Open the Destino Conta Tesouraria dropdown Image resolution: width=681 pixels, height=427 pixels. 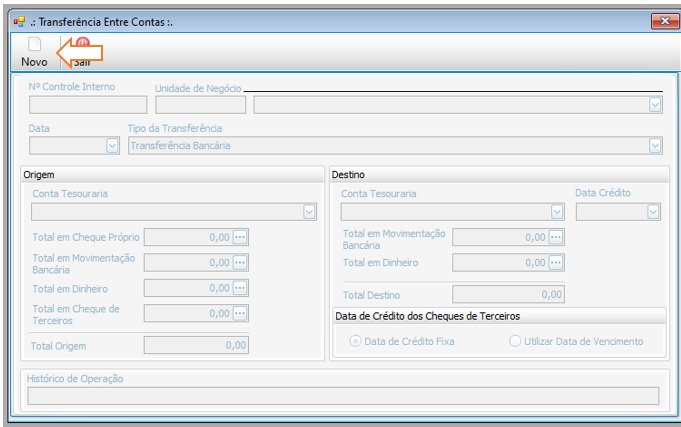(557, 212)
